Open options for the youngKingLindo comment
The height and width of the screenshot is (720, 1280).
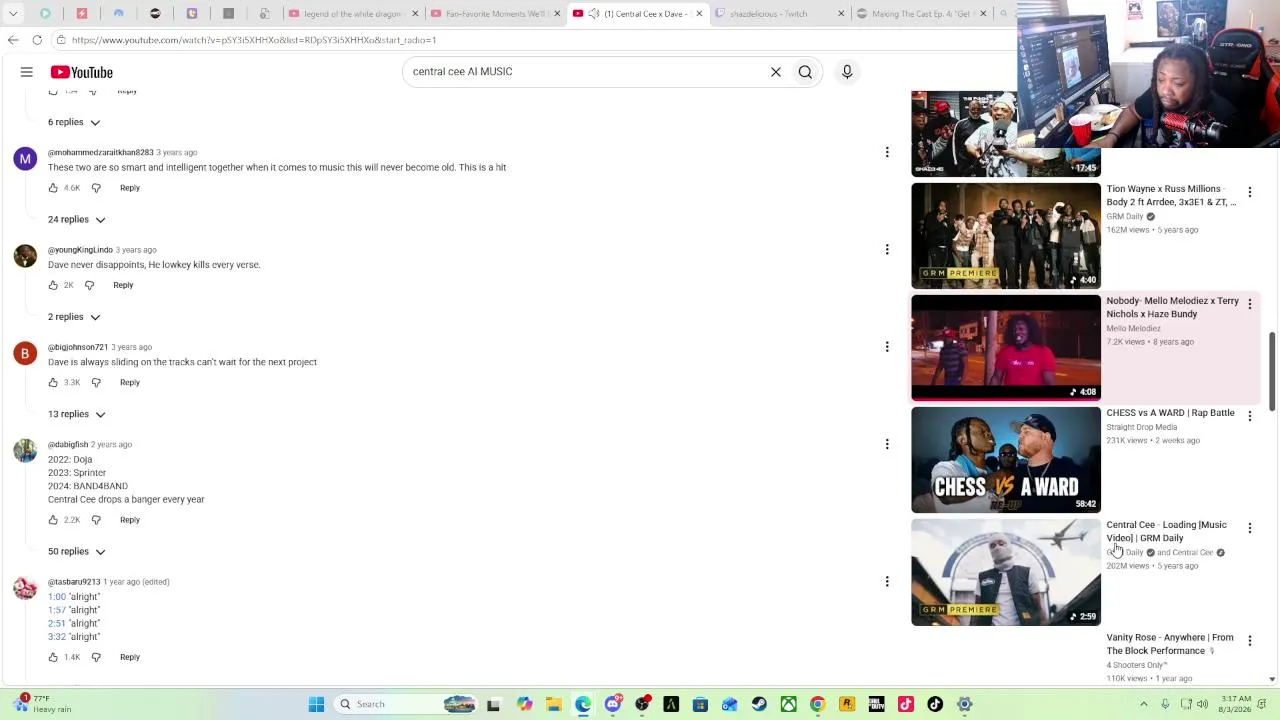887,250
